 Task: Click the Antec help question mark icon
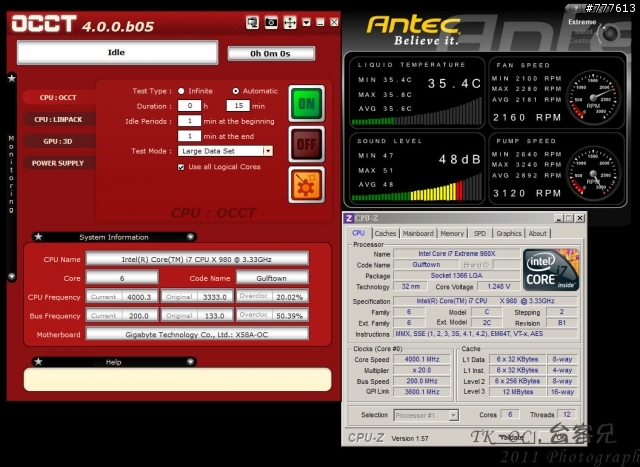[574, 8]
